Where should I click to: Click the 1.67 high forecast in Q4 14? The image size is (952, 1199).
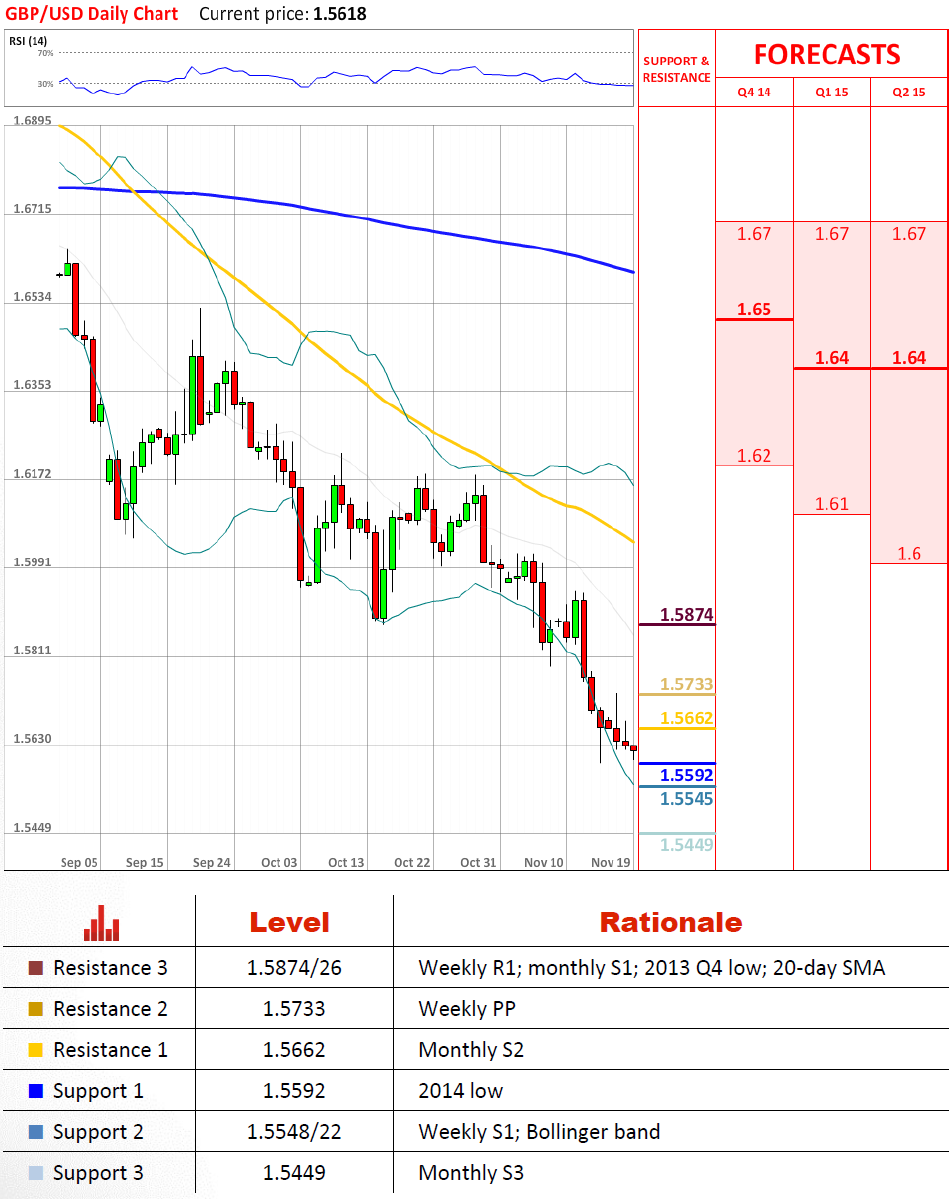[754, 234]
